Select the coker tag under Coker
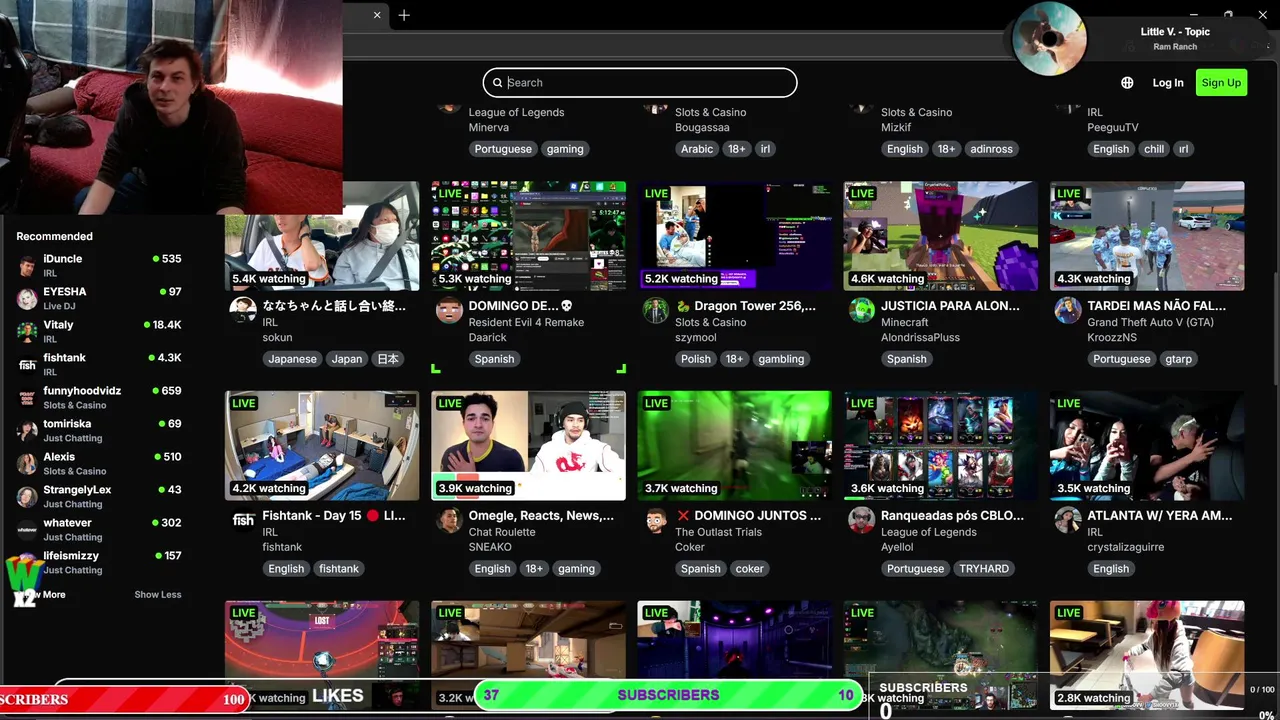1280x720 pixels. pos(749,569)
